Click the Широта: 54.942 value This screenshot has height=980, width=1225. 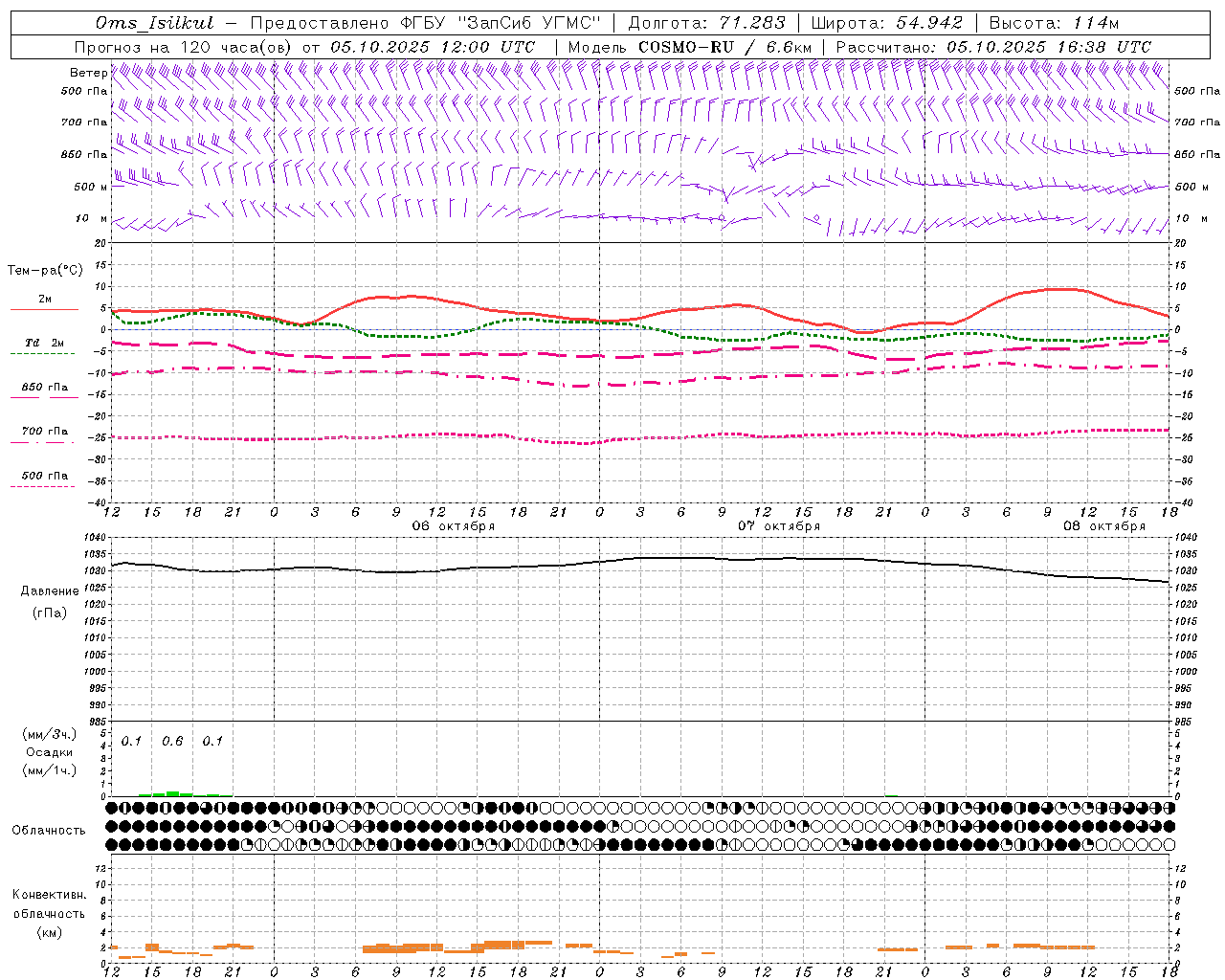point(886,23)
